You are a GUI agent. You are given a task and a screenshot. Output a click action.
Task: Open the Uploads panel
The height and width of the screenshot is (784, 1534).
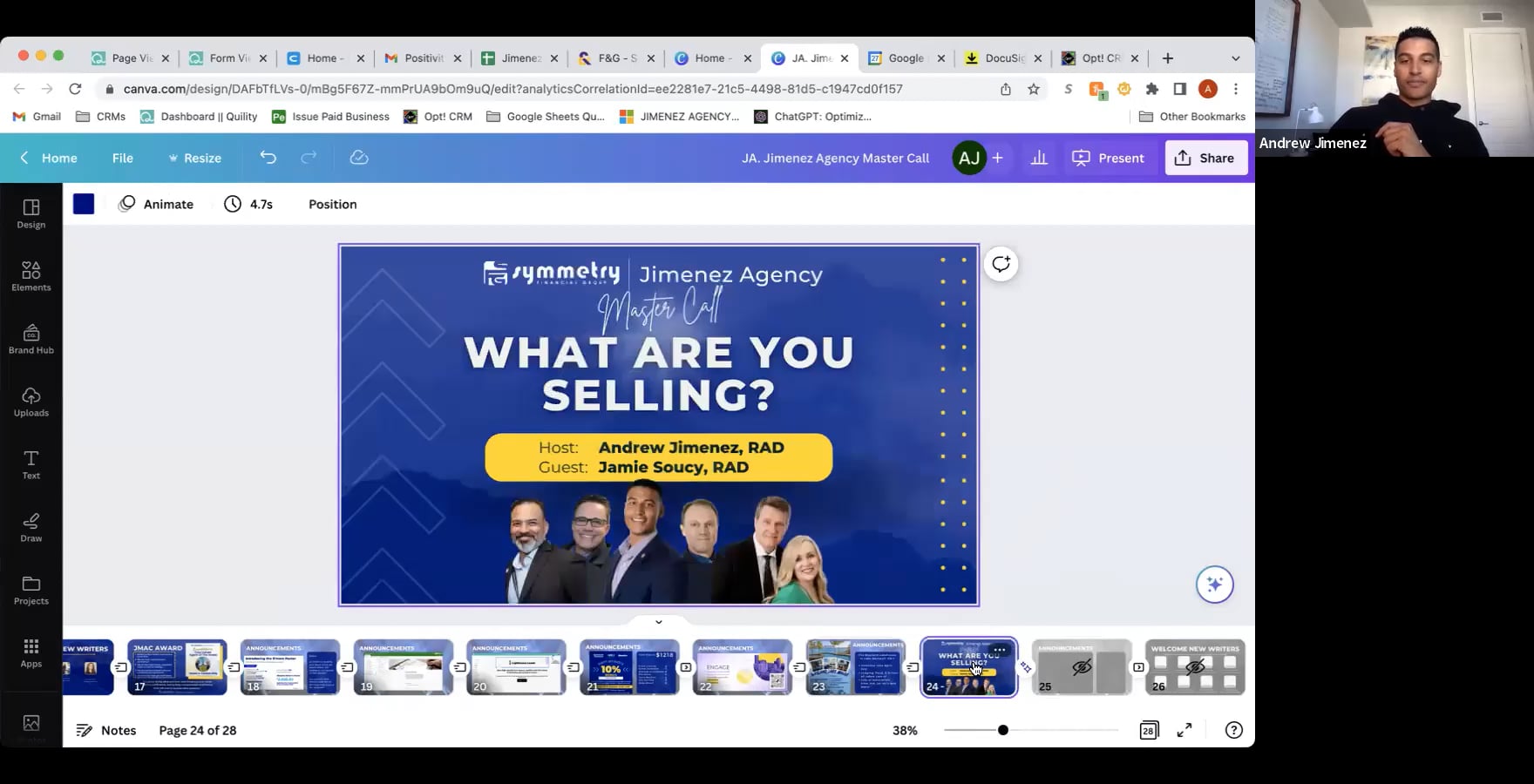click(31, 401)
